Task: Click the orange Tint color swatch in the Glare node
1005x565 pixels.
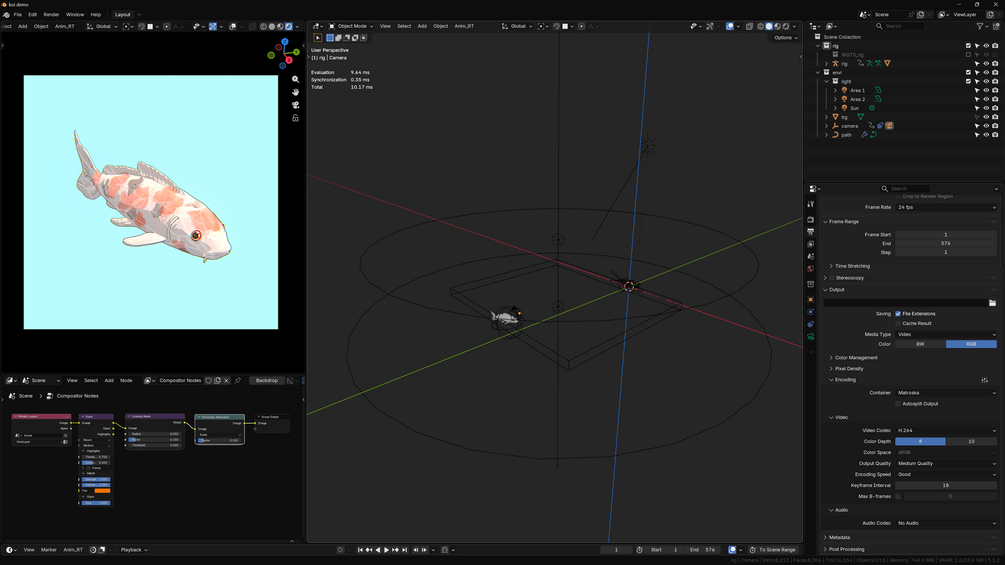Action: 103,491
